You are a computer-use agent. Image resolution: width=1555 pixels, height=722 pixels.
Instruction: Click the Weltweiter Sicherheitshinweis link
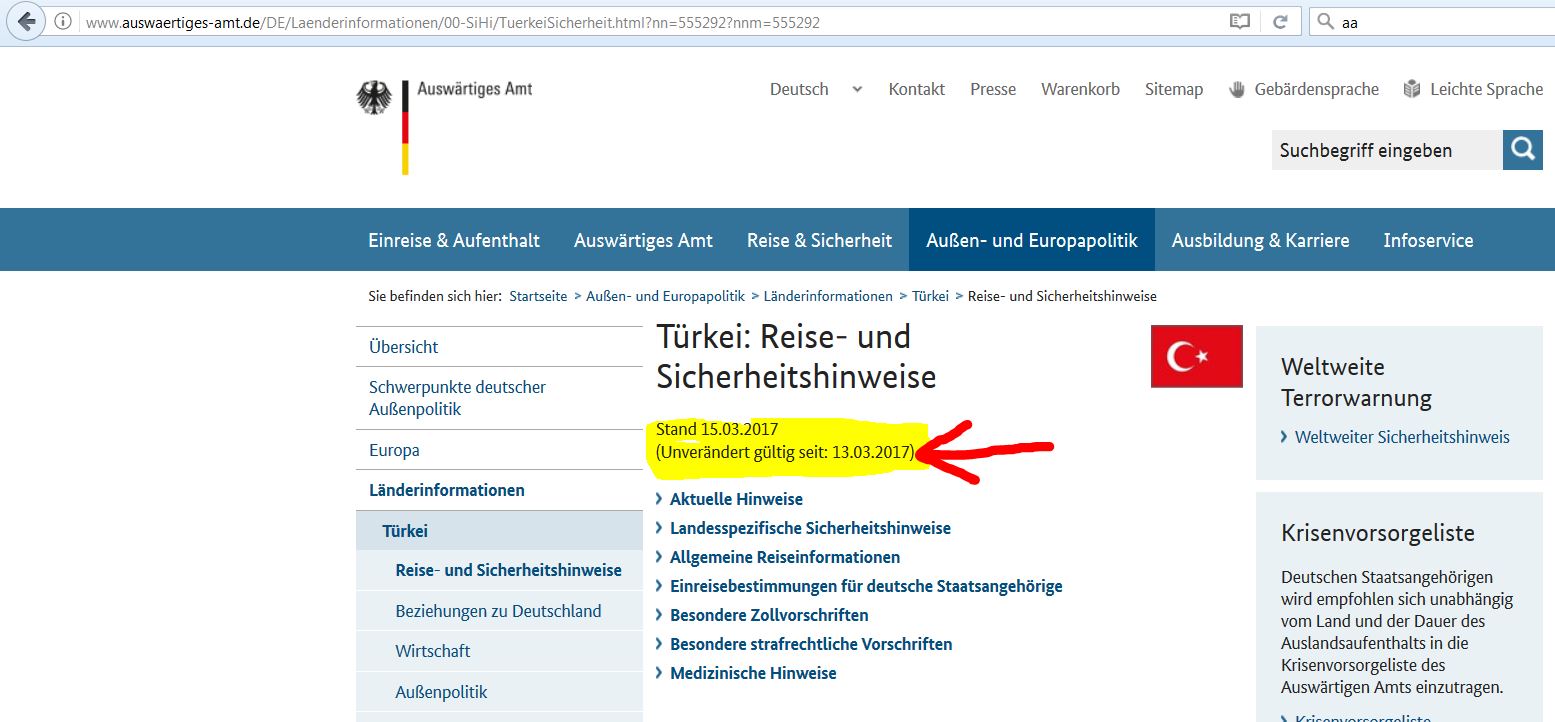1401,437
